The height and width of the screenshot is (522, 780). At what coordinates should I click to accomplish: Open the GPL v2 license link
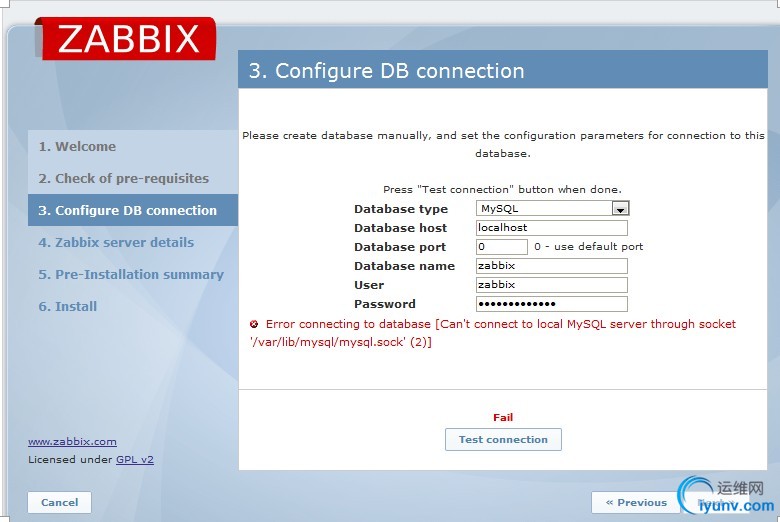[x=135, y=459]
